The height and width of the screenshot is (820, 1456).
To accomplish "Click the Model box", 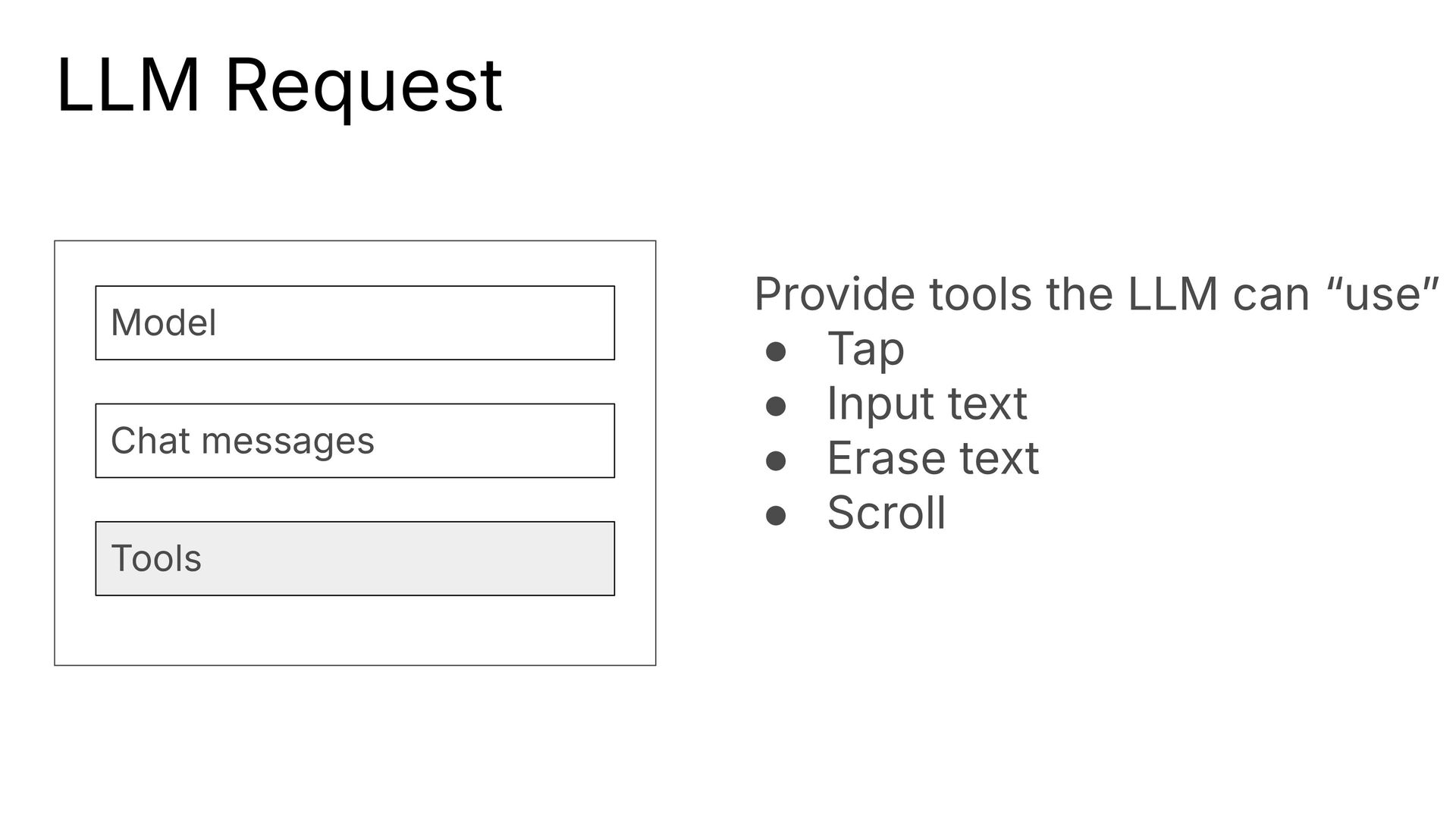I will pyautogui.click(x=355, y=322).
